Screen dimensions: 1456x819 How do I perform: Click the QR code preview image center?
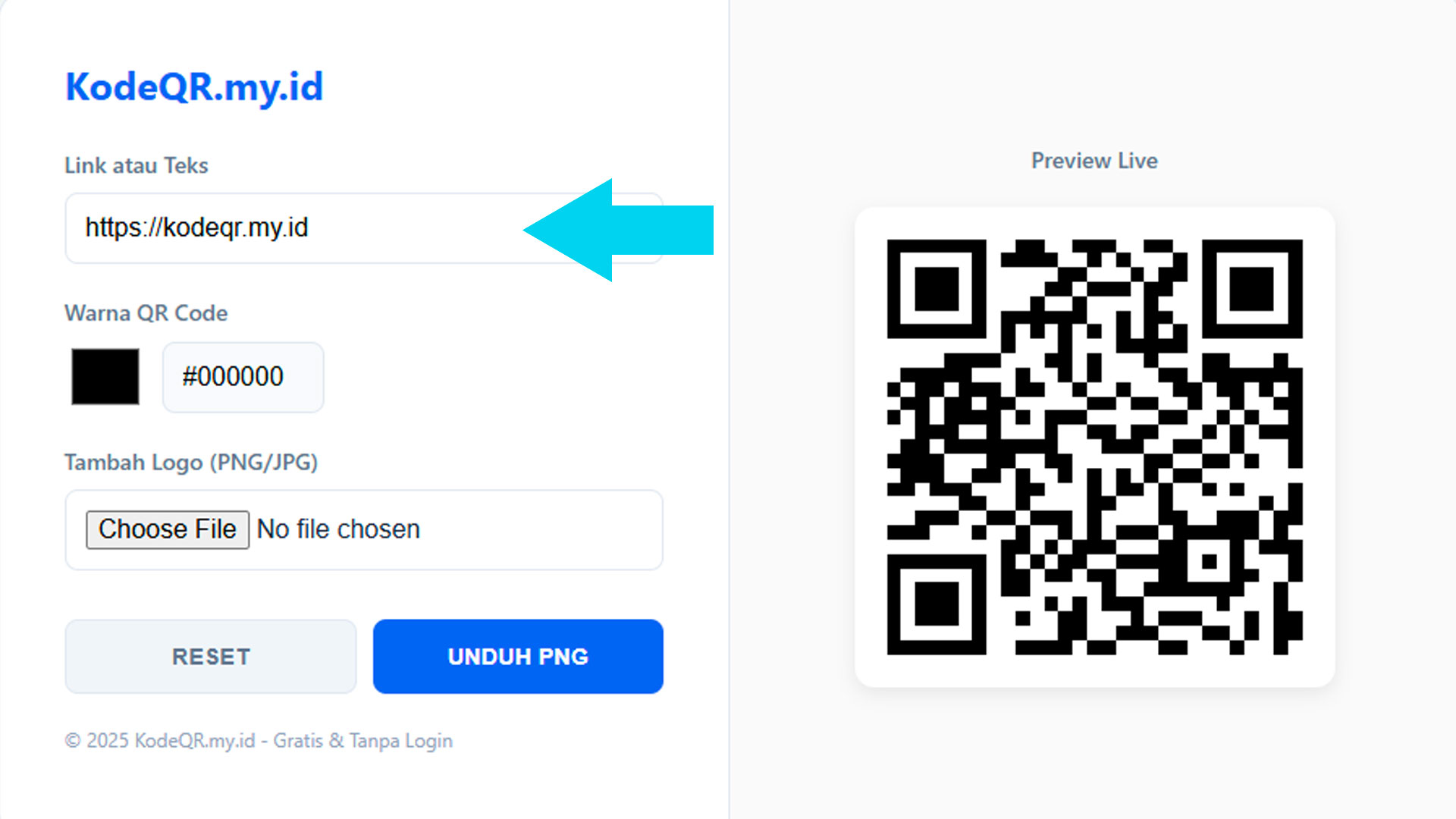(1094, 447)
